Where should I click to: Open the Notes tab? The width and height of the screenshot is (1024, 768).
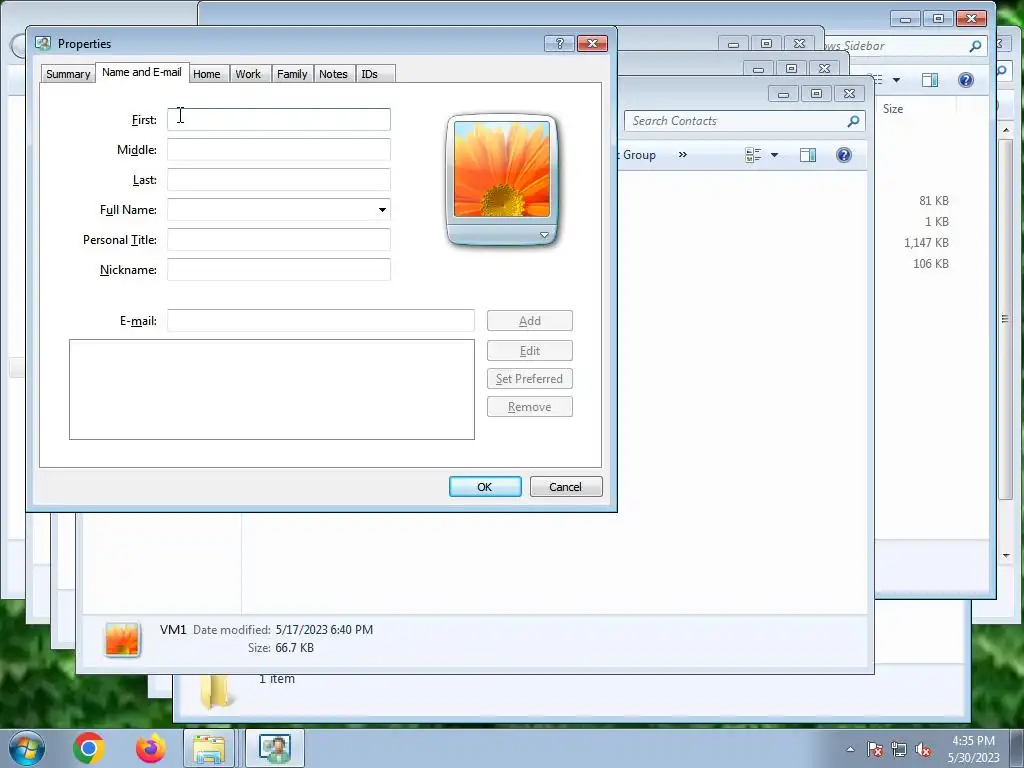[333, 74]
